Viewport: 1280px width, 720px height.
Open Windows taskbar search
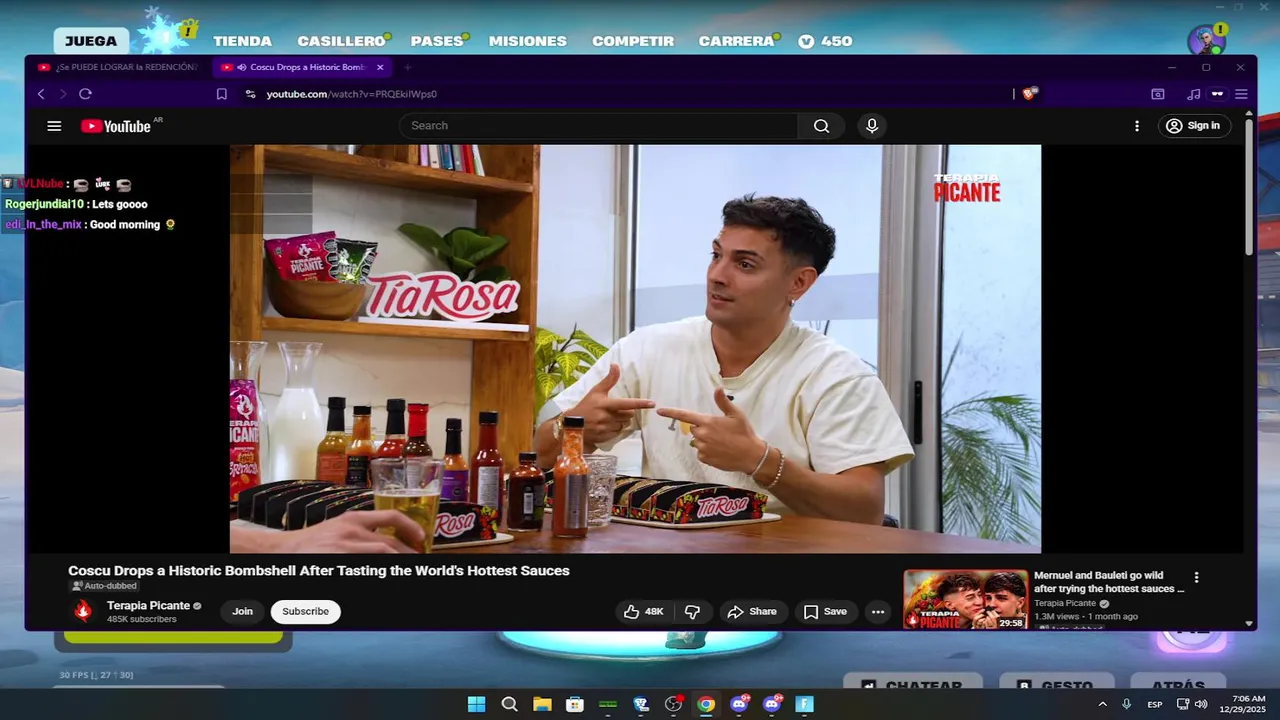click(509, 704)
